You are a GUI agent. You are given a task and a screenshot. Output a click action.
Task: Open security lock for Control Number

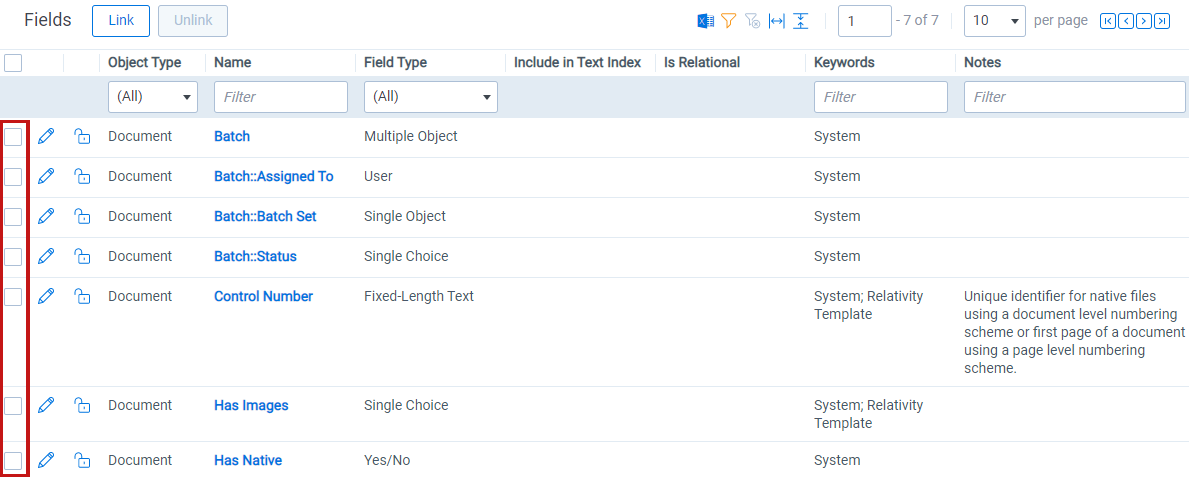click(82, 297)
